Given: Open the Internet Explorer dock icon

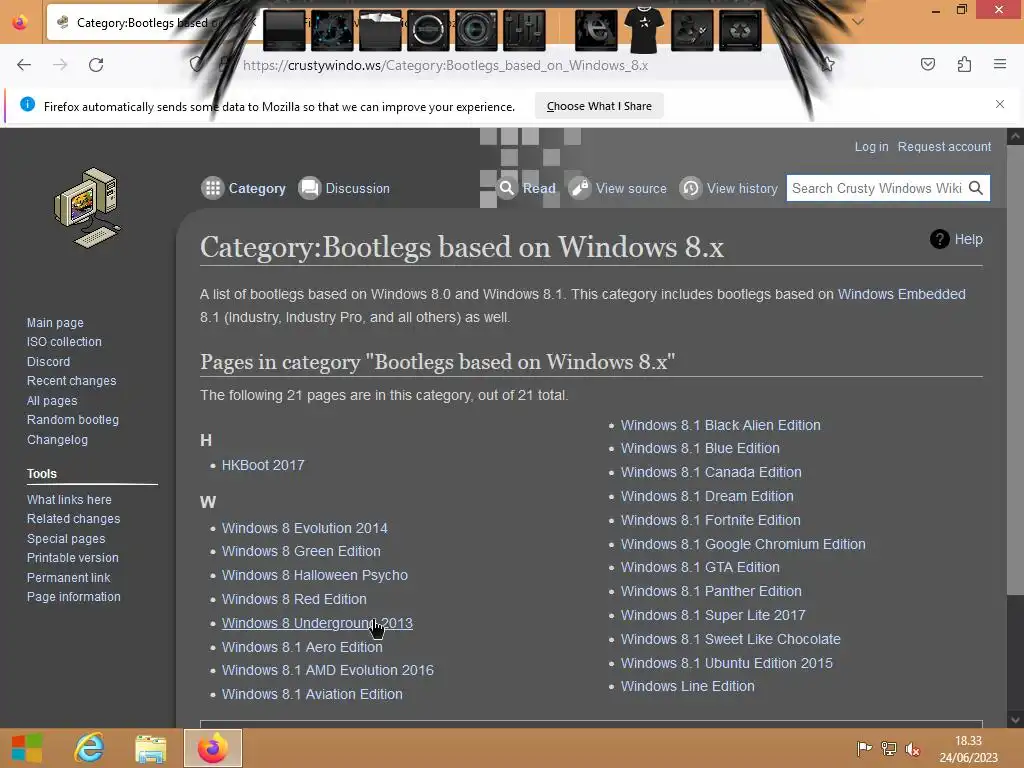Looking at the screenshot, I should tap(596, 30).
